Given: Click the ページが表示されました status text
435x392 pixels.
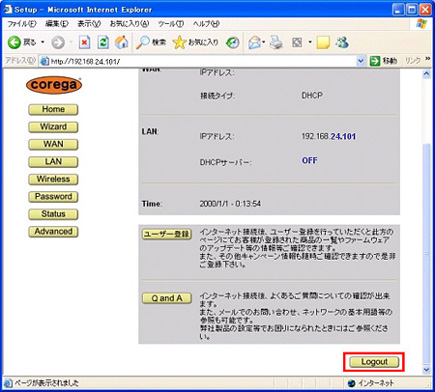Looking at the screenshot, I should click(x=47, y=383).
